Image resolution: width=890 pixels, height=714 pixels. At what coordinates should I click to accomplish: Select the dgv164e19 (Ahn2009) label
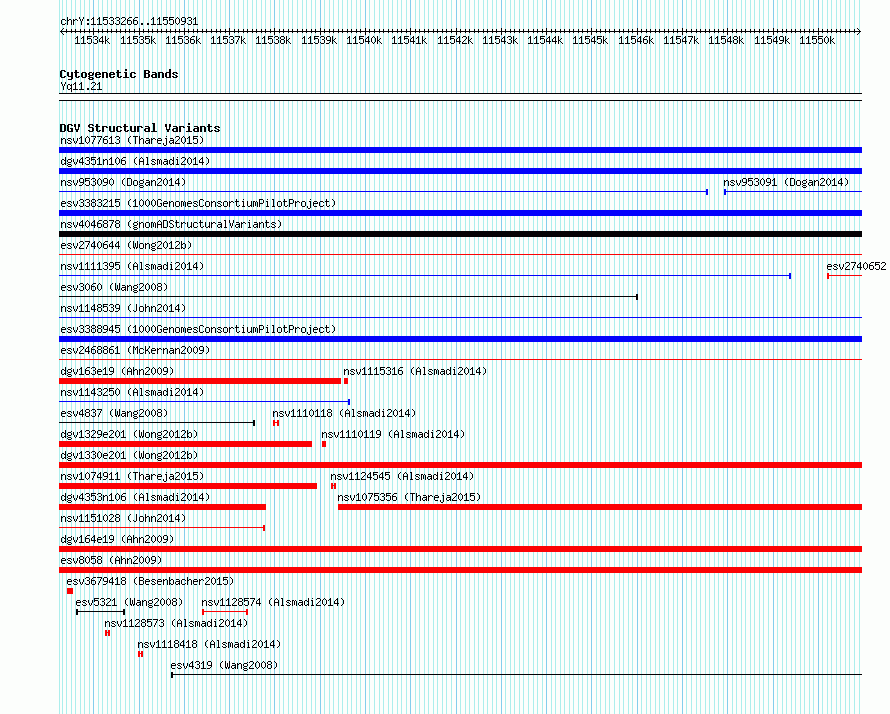[x=117, y=539]
